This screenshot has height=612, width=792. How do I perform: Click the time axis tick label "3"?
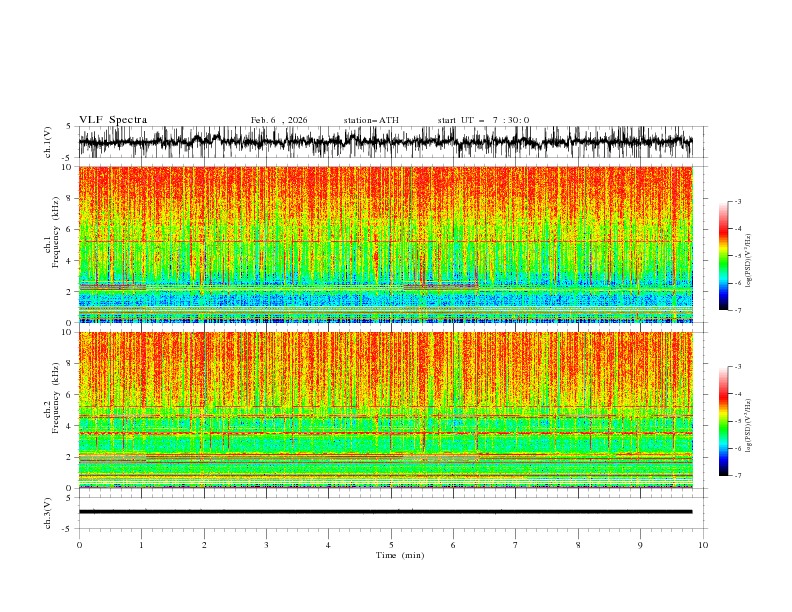pos(266,545)
